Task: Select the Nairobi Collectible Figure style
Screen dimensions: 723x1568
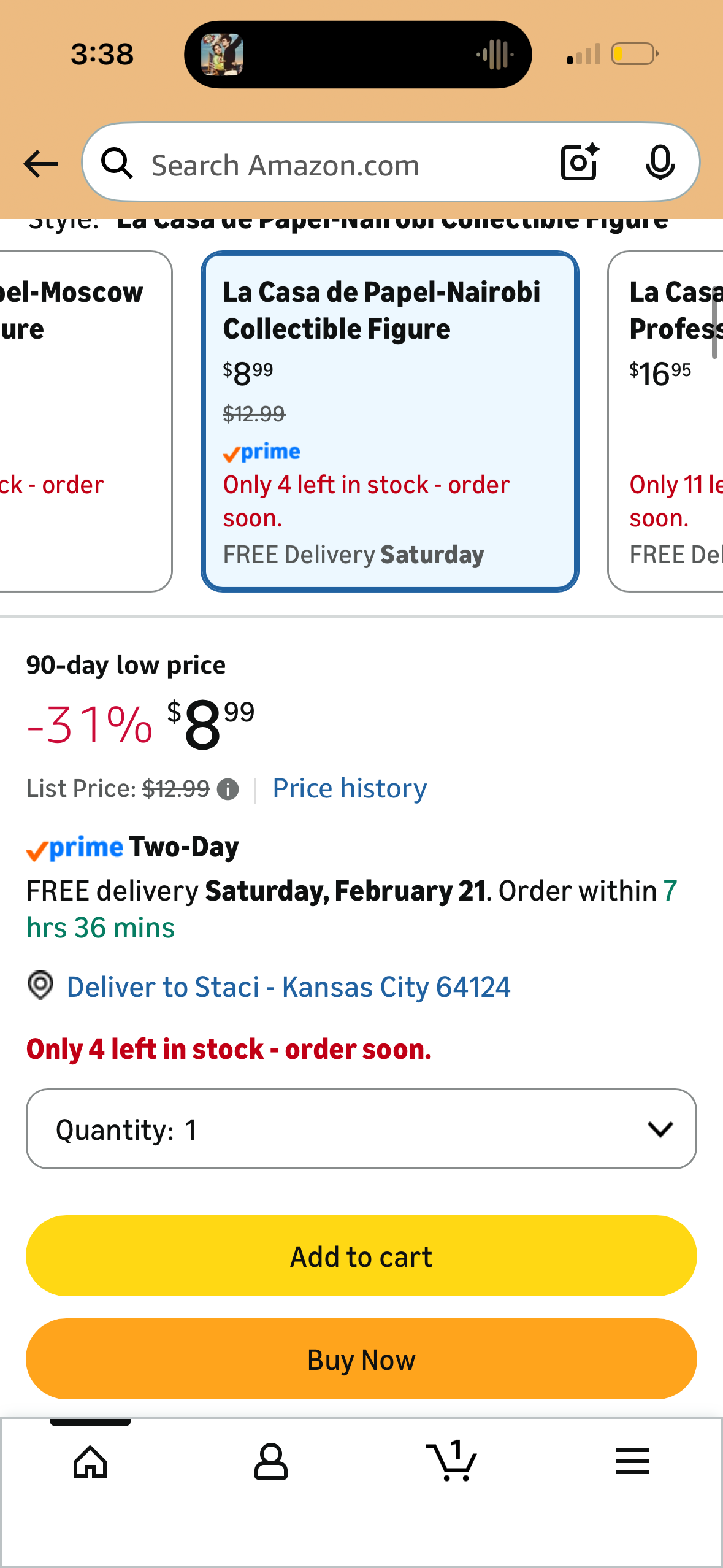Action: 390,421
